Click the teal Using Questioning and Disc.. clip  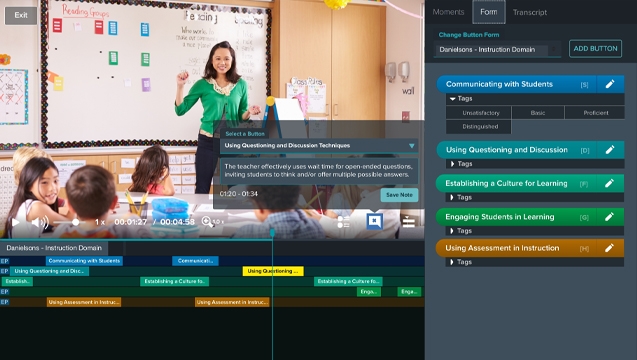49,271
